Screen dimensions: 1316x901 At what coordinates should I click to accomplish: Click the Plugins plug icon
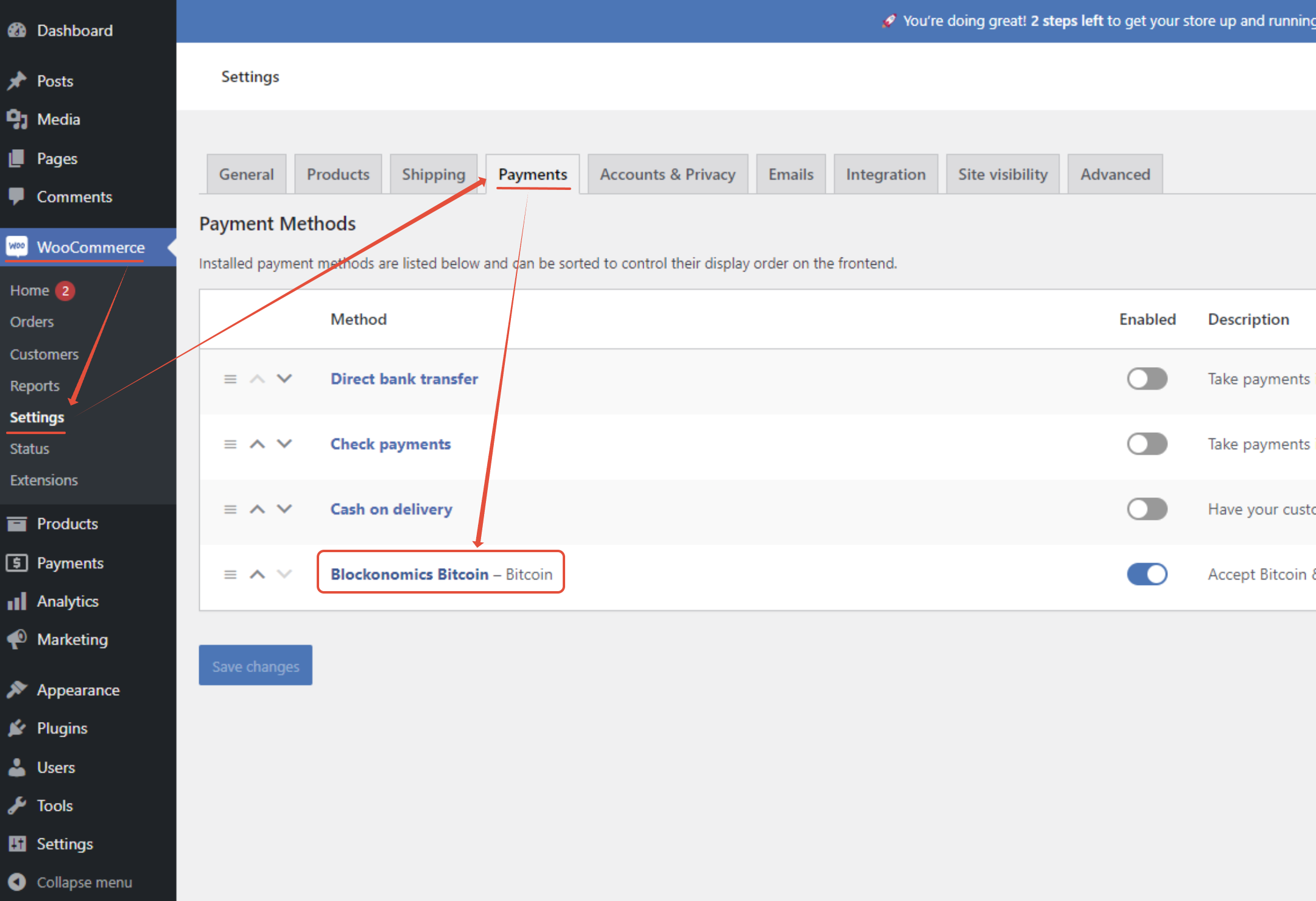17,728
